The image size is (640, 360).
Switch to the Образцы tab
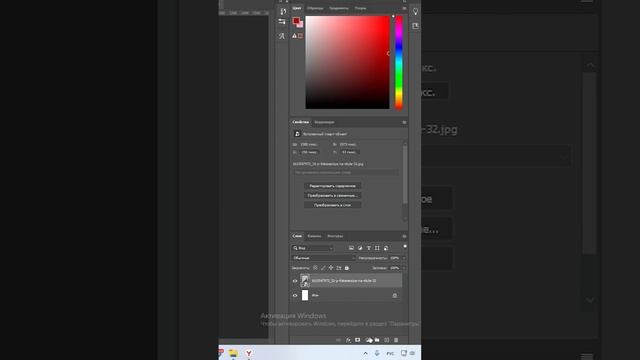pyautogui.click(x=315, y=8)
